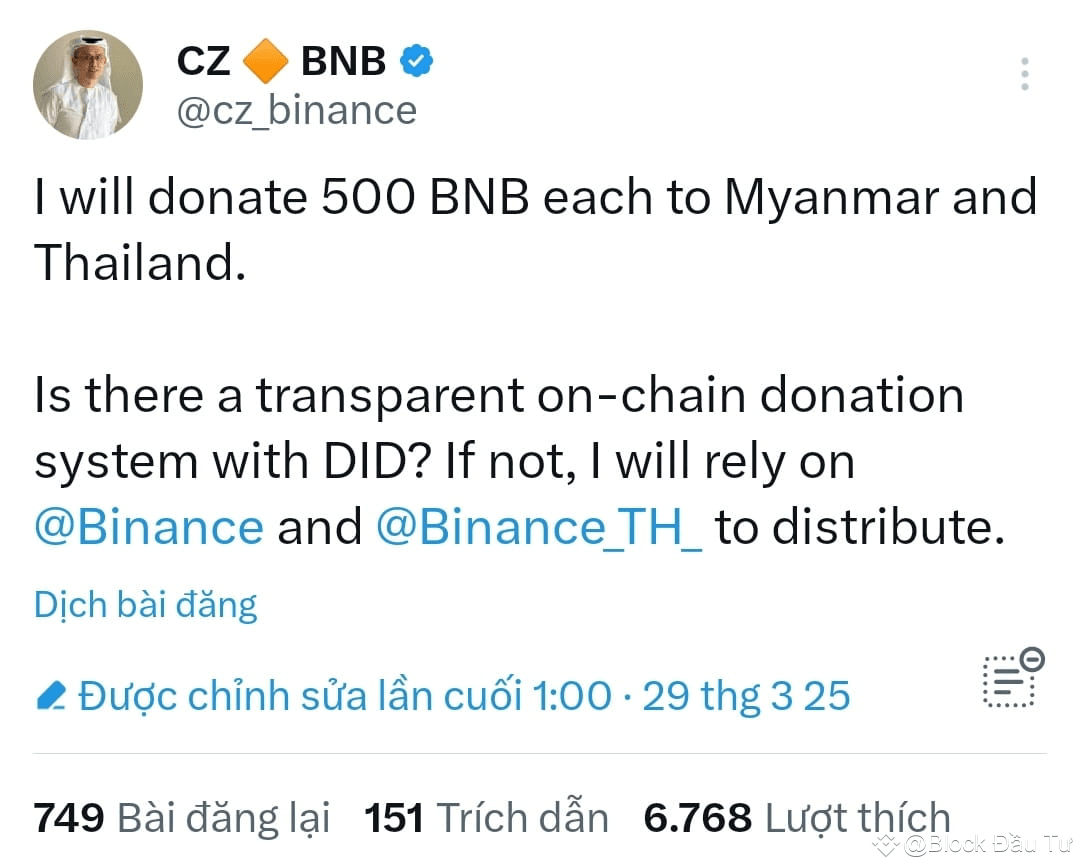Expand the post options dropdown menu

pyautogui.click(x=1024, y=72)
